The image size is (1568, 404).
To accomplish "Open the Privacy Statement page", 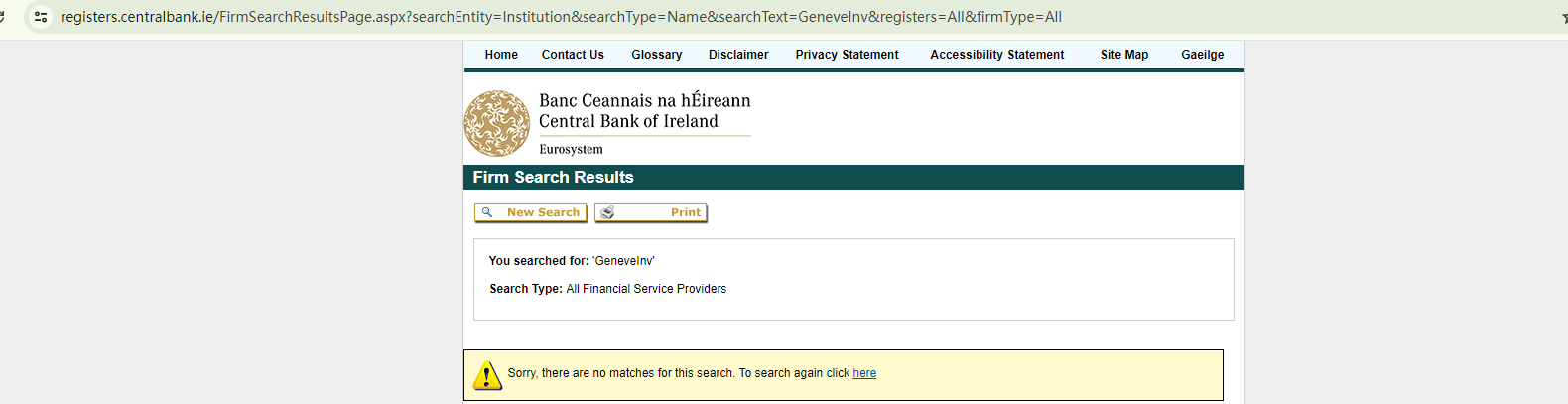I will click(x=847, y=55).
